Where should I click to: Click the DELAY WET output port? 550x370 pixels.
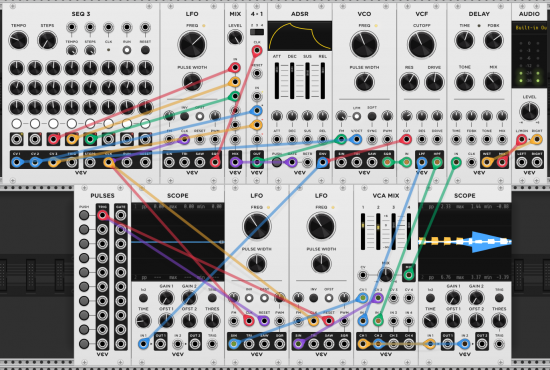tap(487, 162)
